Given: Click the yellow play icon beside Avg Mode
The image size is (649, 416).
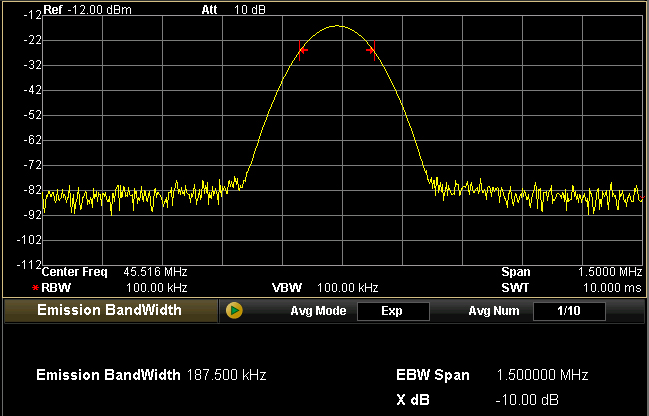Looking at the screenshot, I should click(x=234, y=310).
